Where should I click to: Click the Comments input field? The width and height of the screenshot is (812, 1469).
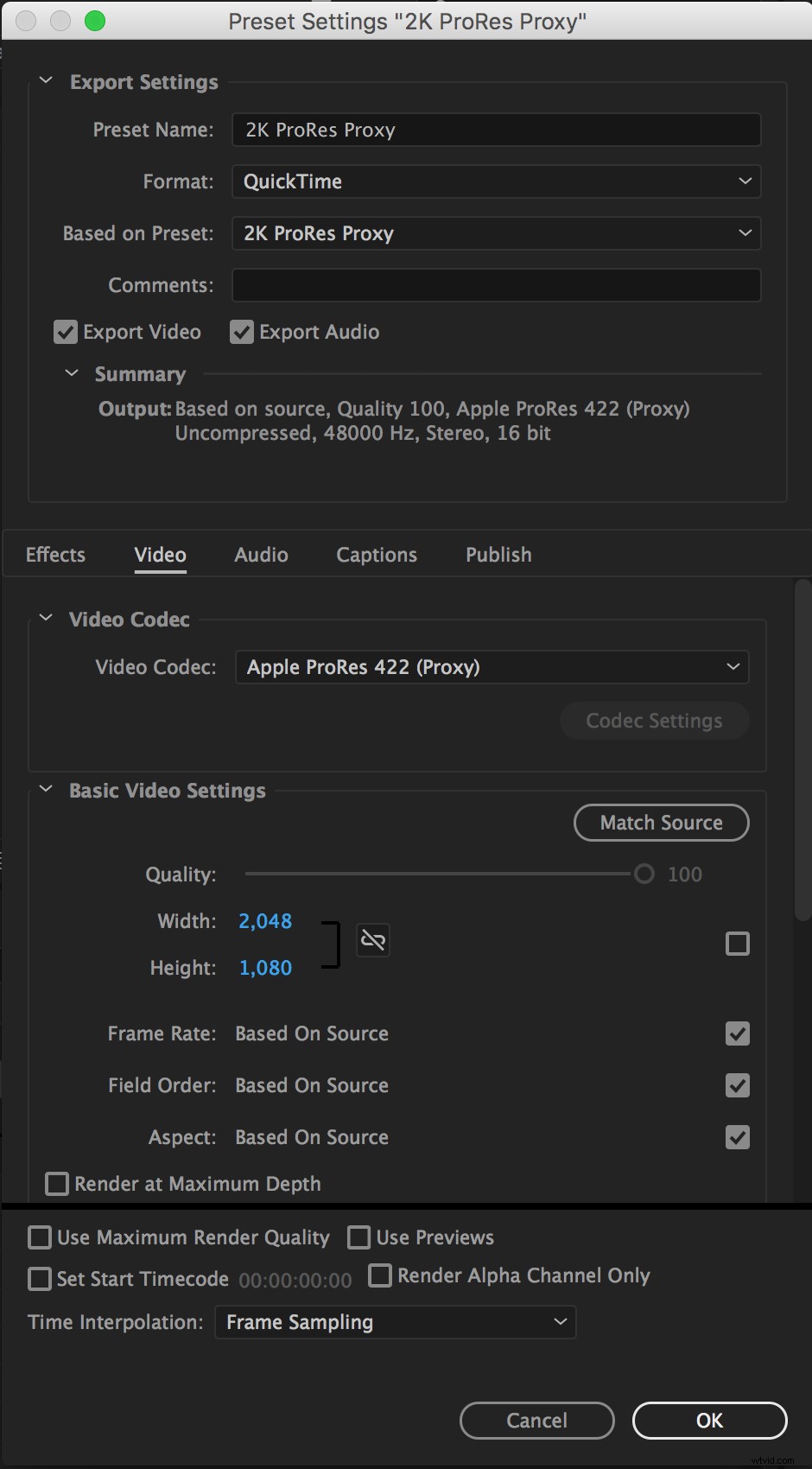point(496,285)
